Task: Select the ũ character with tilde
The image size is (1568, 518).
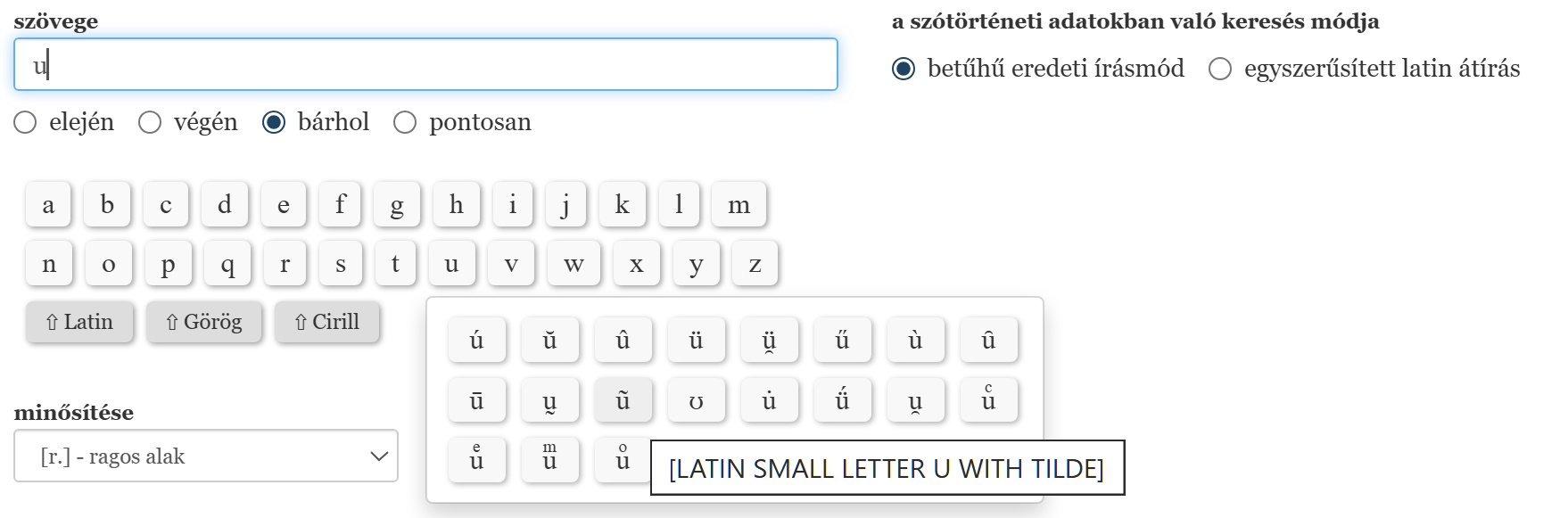Action: click(x=623, y=400)
